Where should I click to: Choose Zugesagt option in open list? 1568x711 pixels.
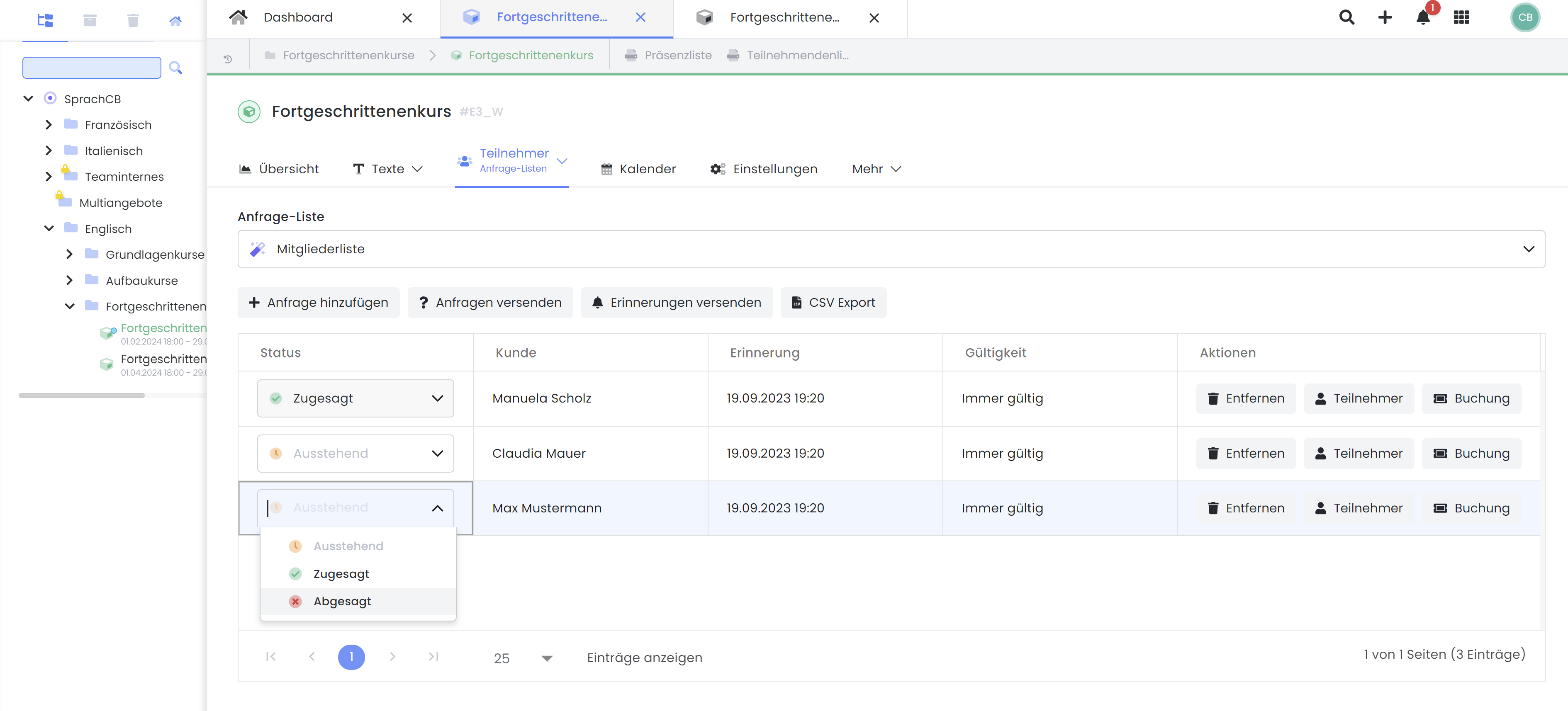pyautogui.click(x=341, y=573)
